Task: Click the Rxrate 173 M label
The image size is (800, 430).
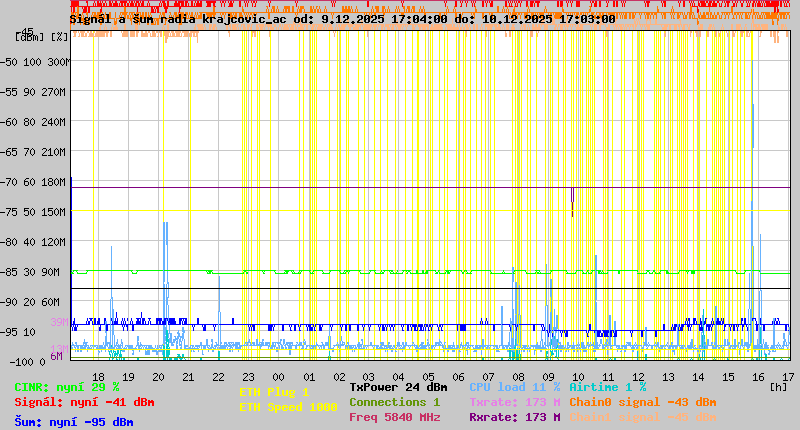Action: [x=515, y=417]
